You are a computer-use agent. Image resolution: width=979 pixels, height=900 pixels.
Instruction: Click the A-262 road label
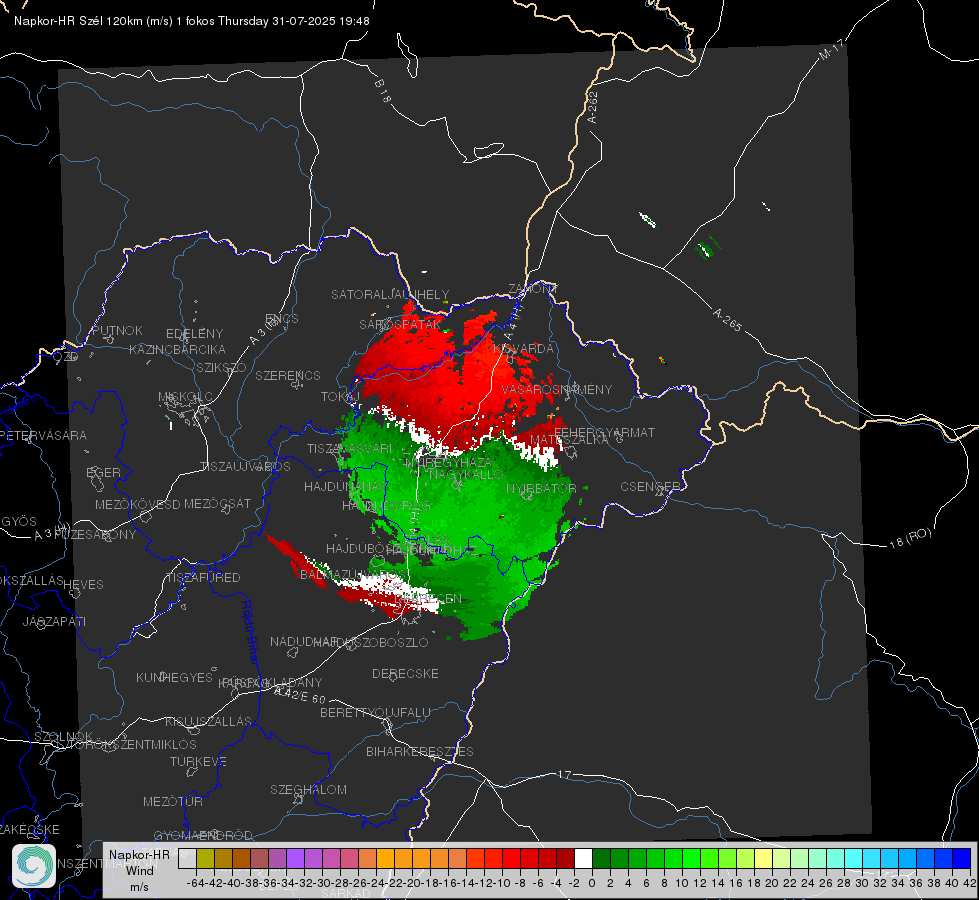point(593,107)
